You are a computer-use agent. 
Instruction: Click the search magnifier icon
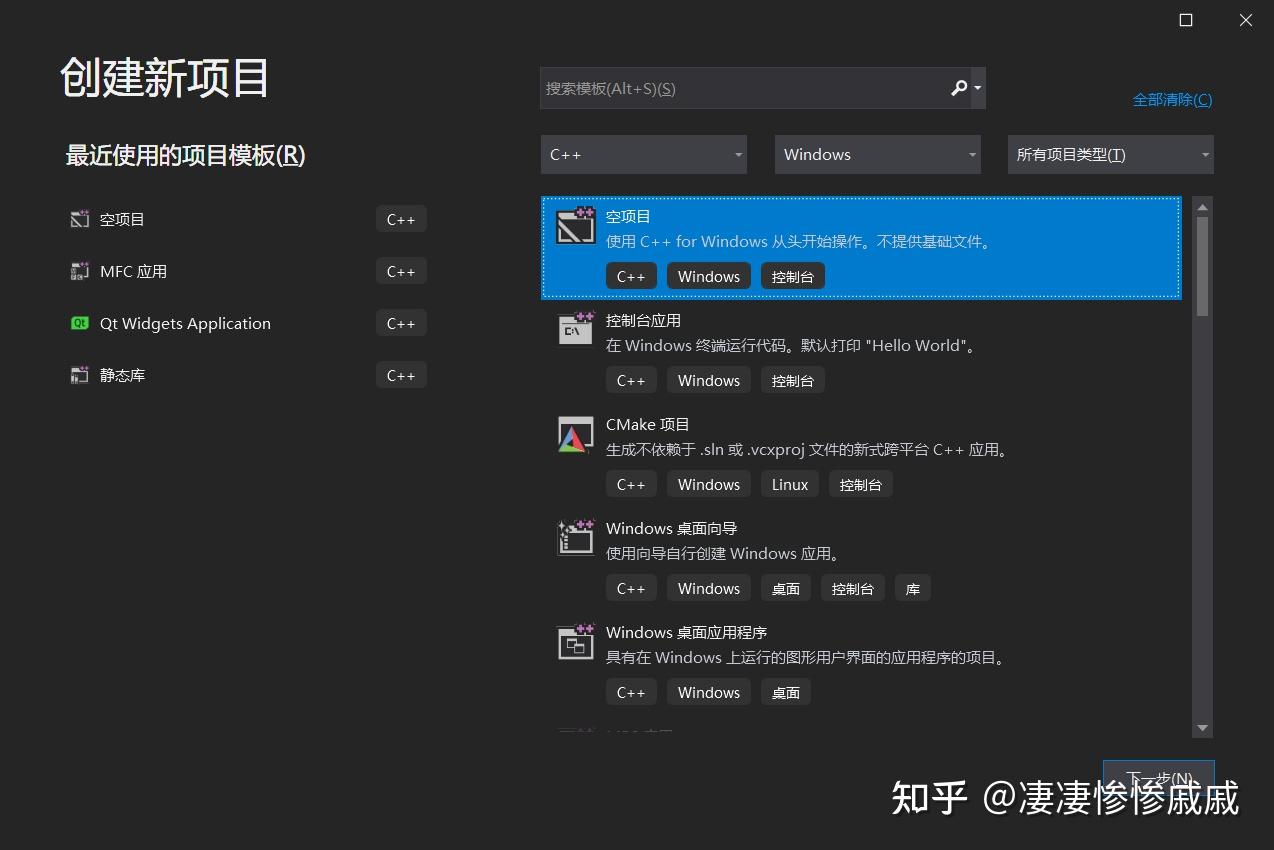(x=958, y=88)
